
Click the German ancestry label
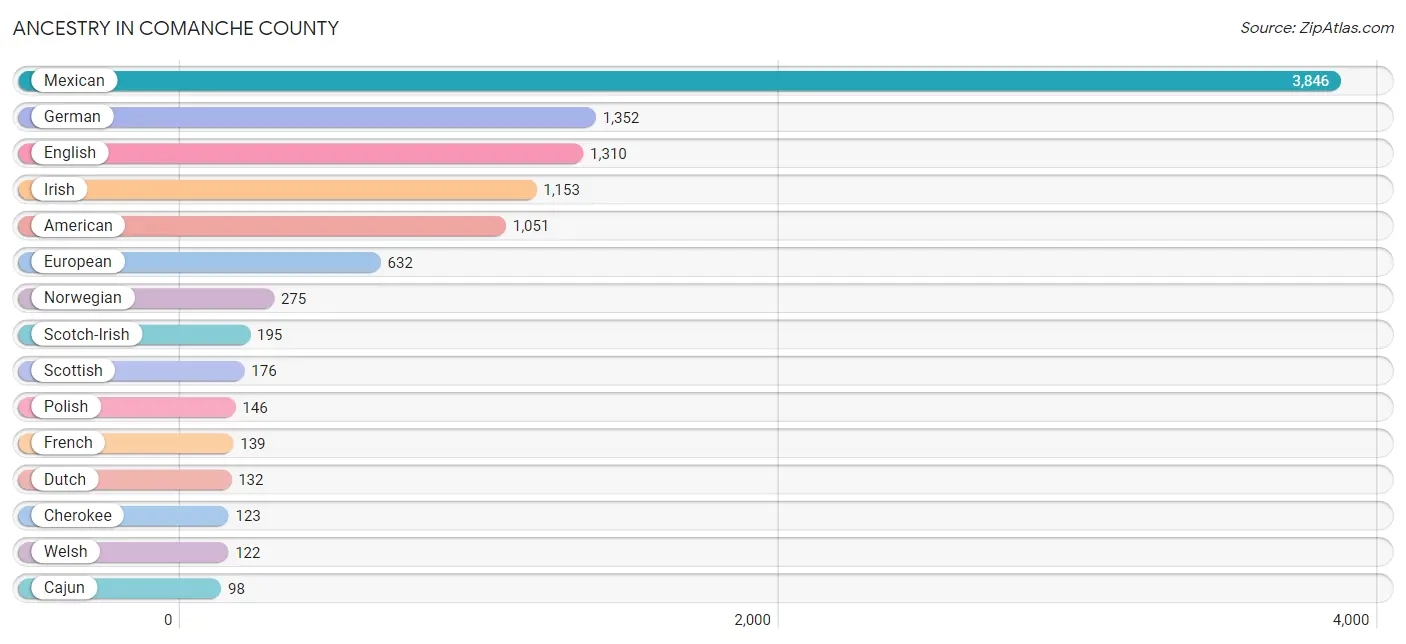pos(72,117)
